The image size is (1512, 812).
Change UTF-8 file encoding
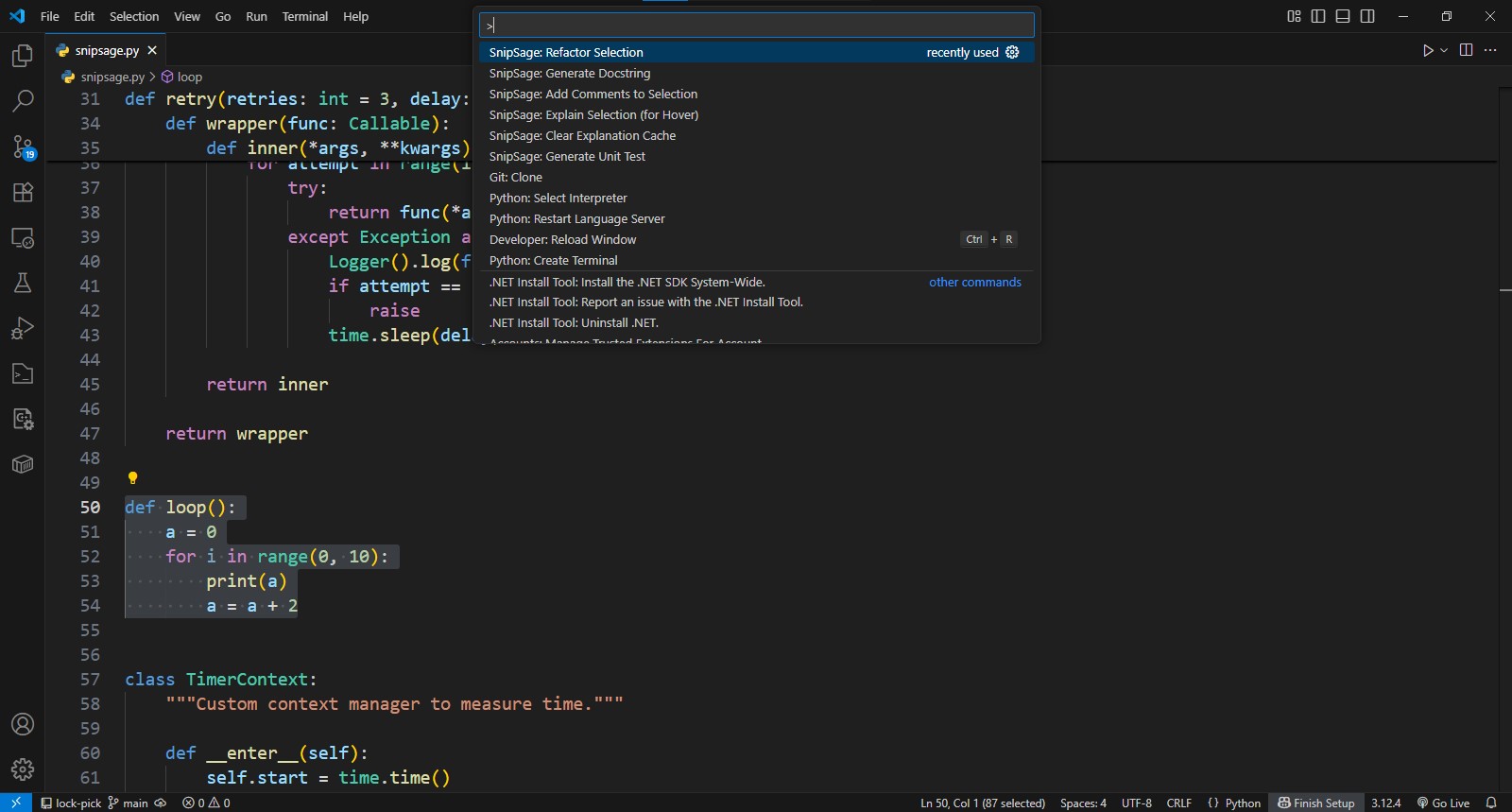[x=1137, y=803]
